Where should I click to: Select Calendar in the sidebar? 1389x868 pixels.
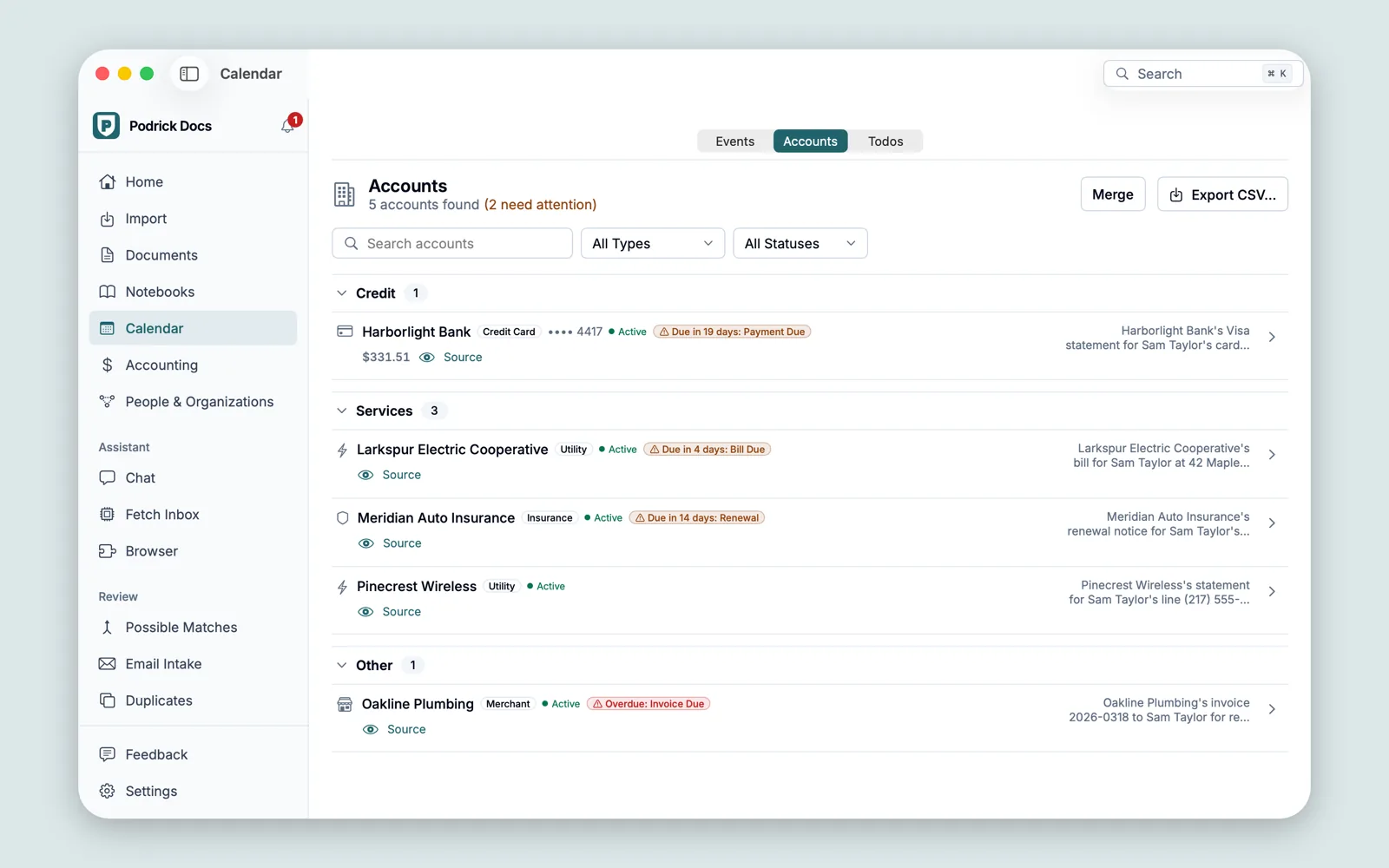(193, 328)
